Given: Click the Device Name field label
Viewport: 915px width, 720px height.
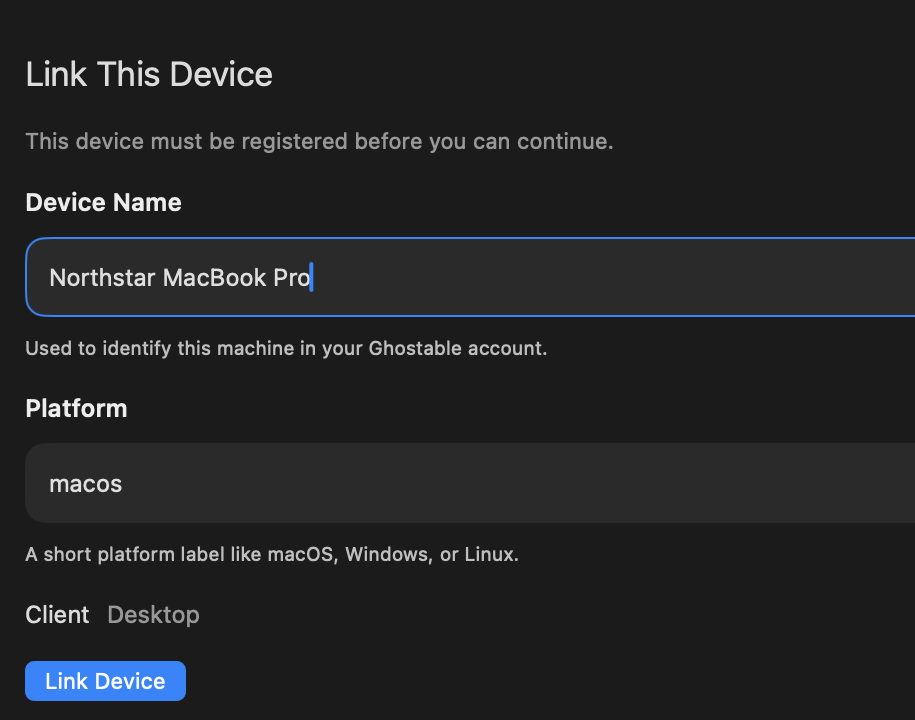Looking at the screenshot, I should click(x=103, y=202).
